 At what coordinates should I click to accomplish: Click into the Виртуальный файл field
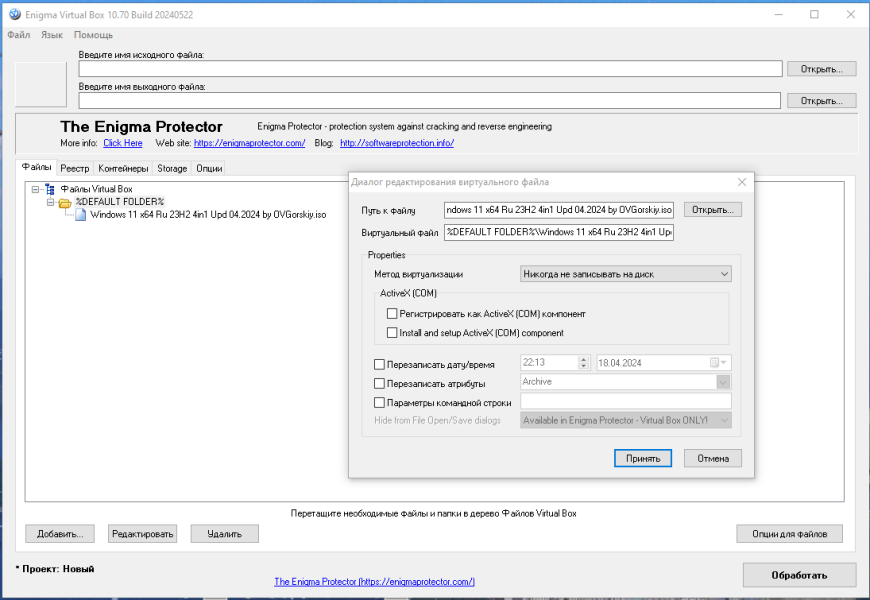click(559, 232)
